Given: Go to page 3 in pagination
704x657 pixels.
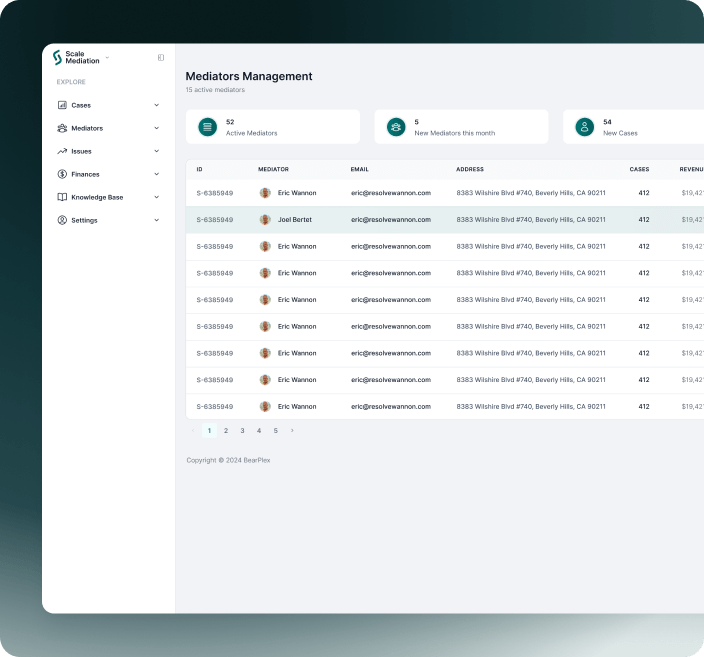Looking at the screenshot, I should (242, 430).
